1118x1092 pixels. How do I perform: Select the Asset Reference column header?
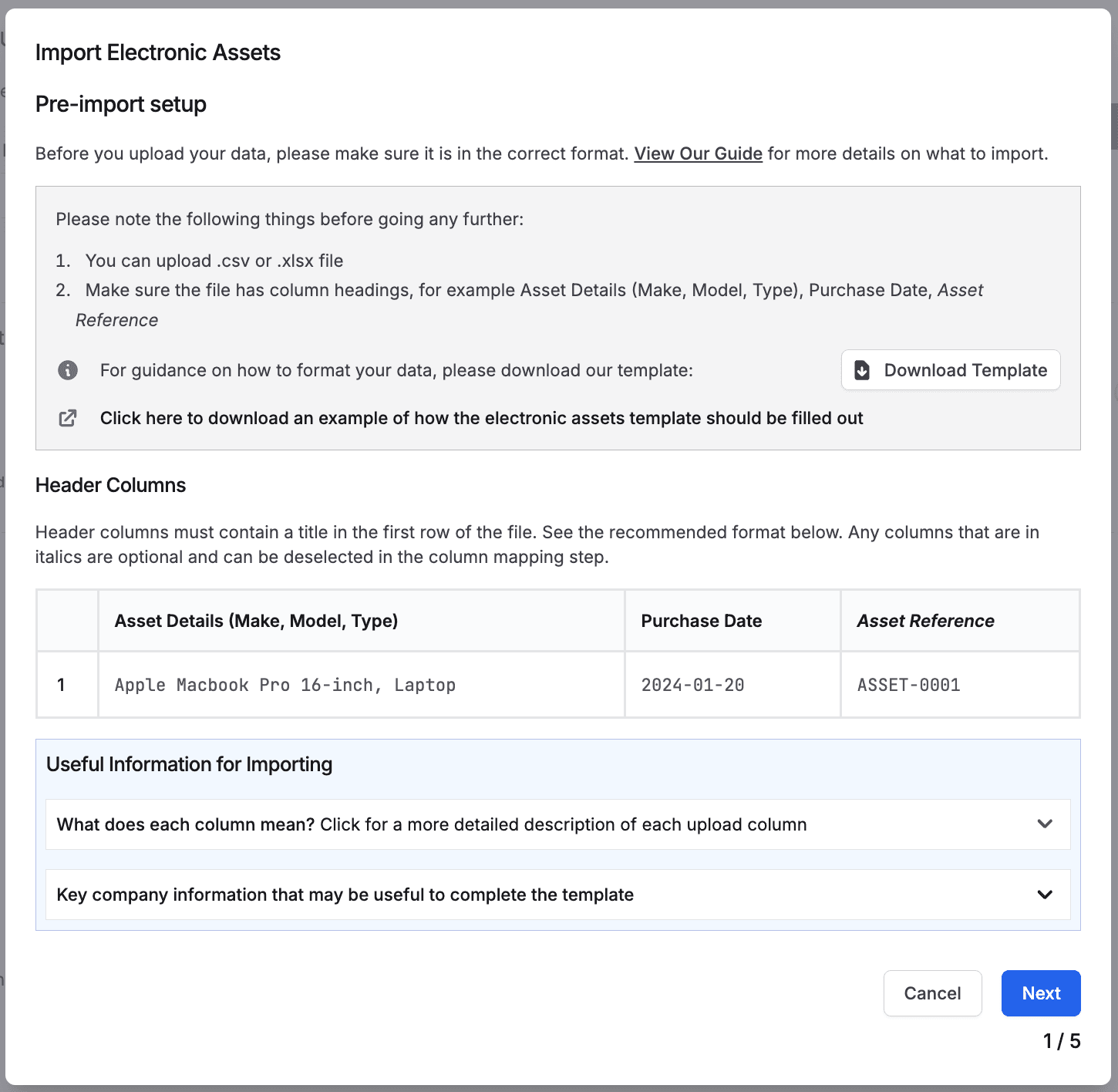coord(925,621)
